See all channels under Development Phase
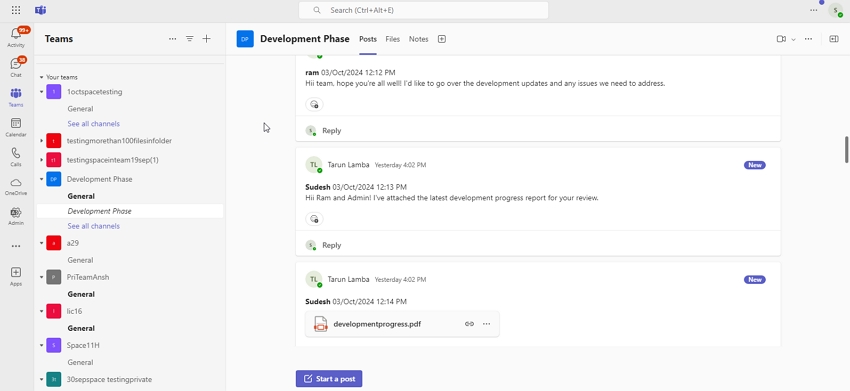This screenshot has height=391, width=850. (93, 226)
